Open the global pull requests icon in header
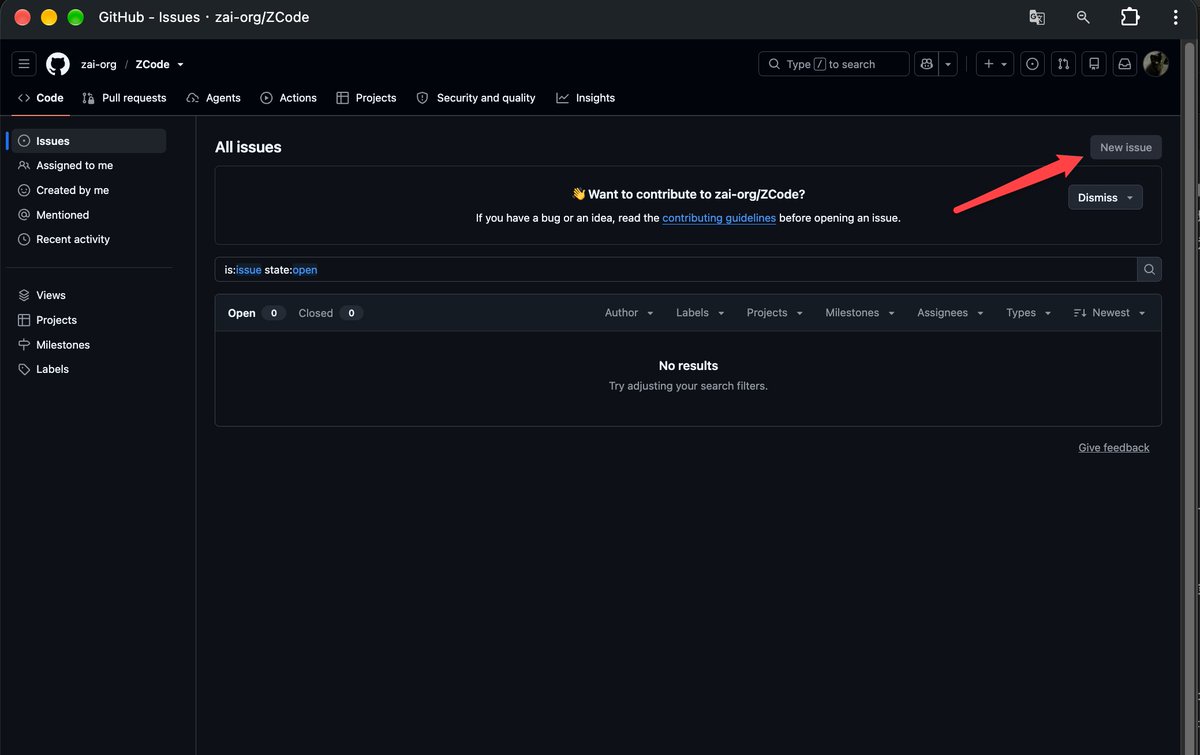This screenshot has height=755, width=1200. 1063,64
